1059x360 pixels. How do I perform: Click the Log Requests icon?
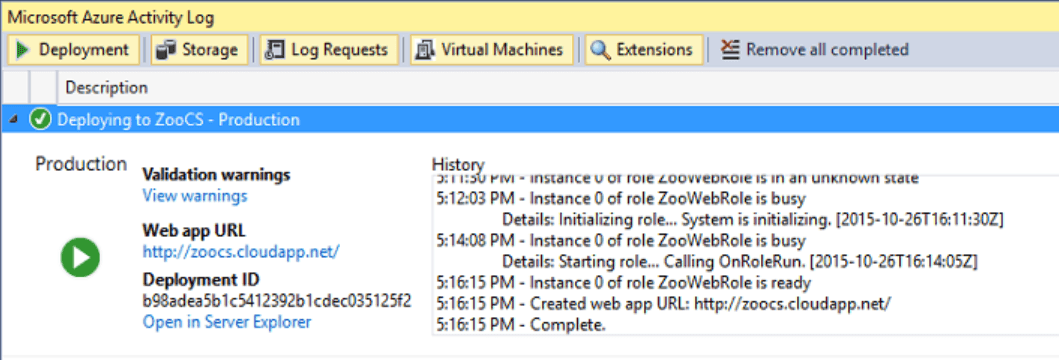pos(275,50)
